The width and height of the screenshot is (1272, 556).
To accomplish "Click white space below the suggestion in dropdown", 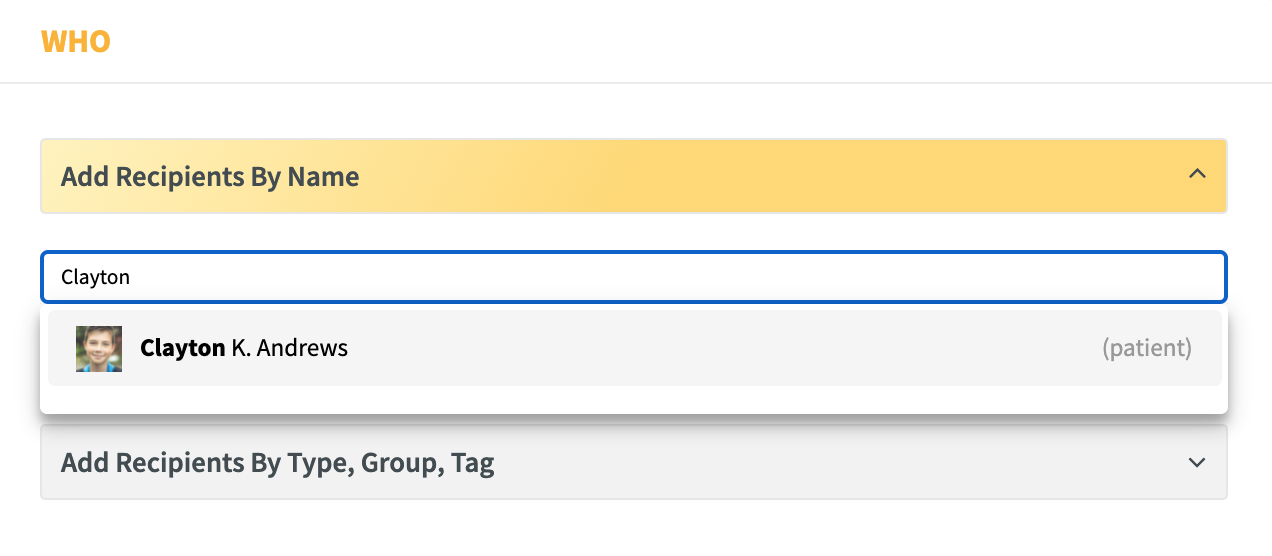I will [634, 398].
